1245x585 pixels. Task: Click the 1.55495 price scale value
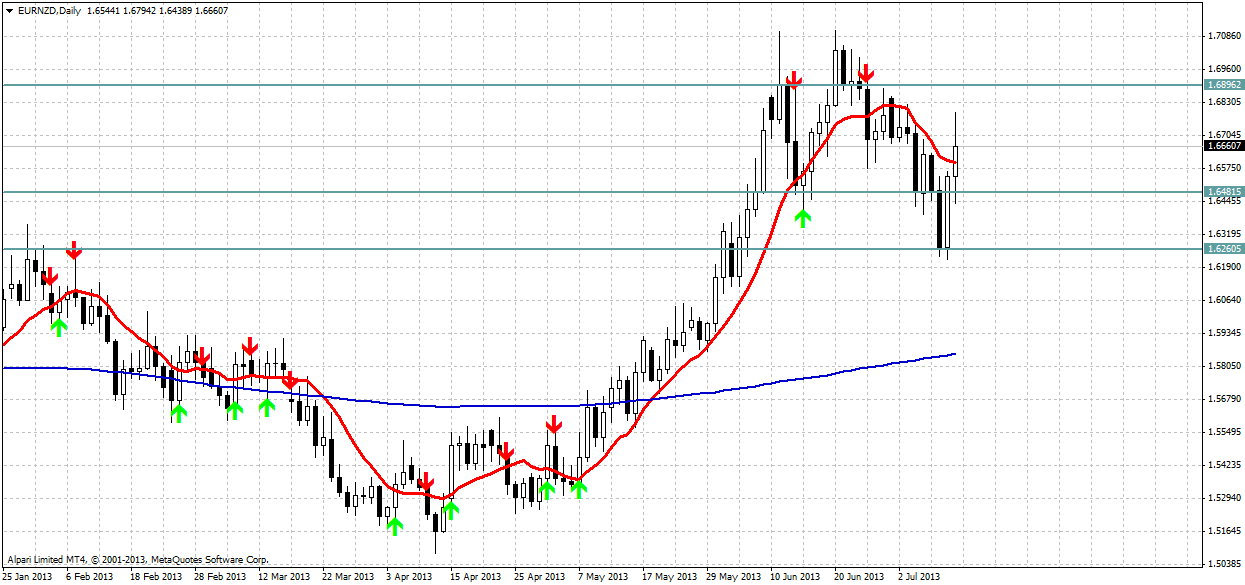(x=1224, y=432)
